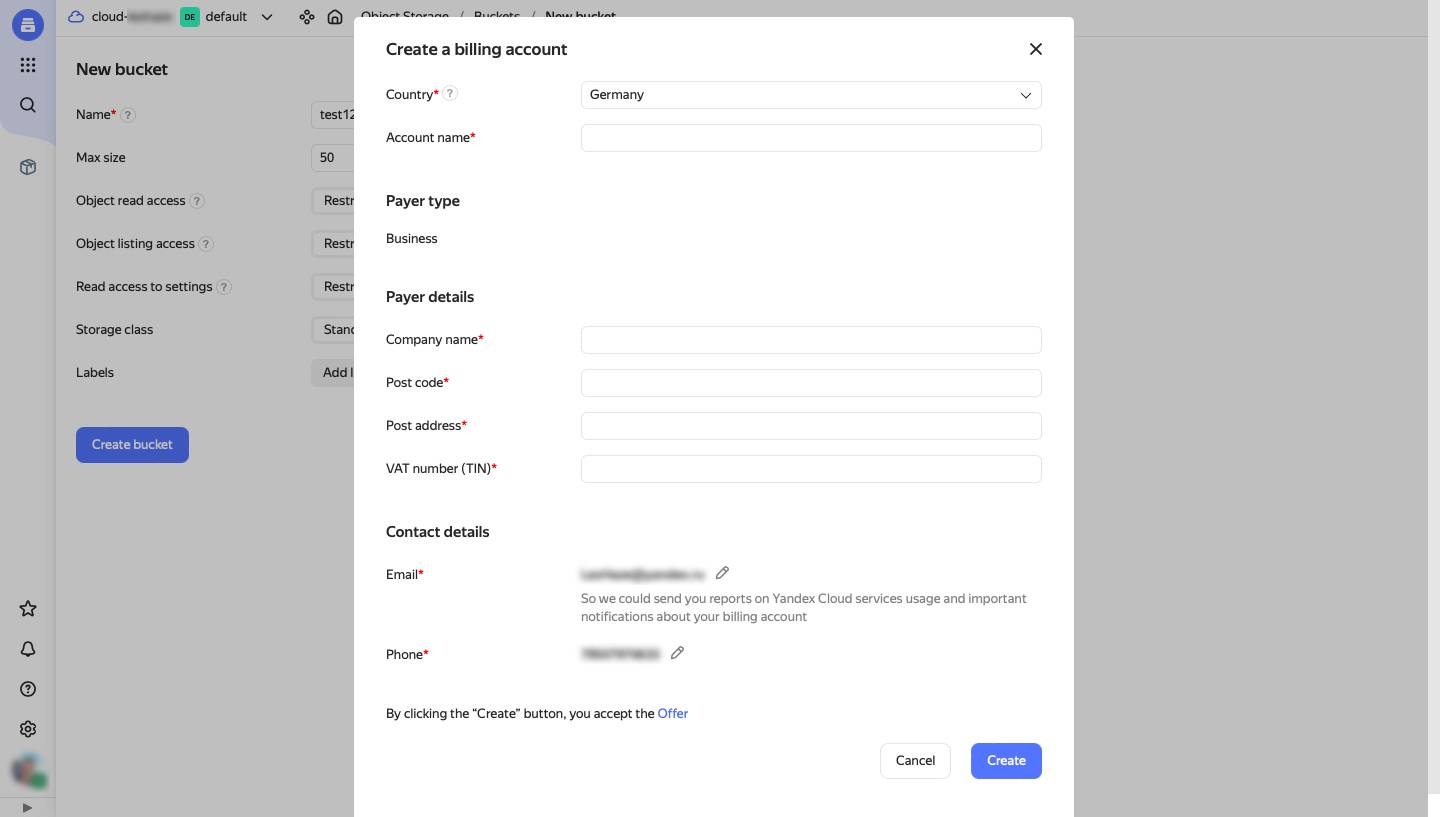Open the Offer link
1440x817 pixels.
pos(672,714)
